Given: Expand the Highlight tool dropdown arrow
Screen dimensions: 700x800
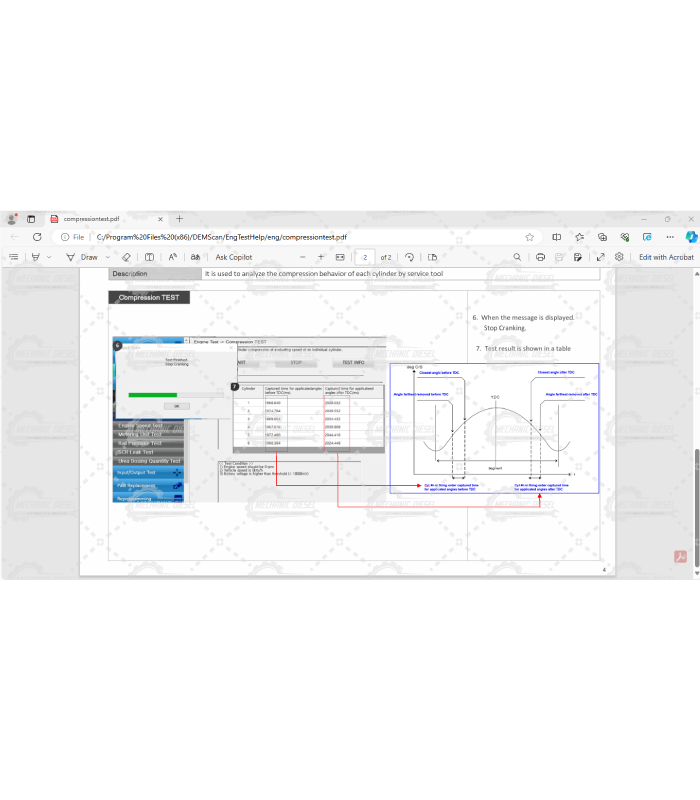Looking at the screenshot, I should pos(50,257).
